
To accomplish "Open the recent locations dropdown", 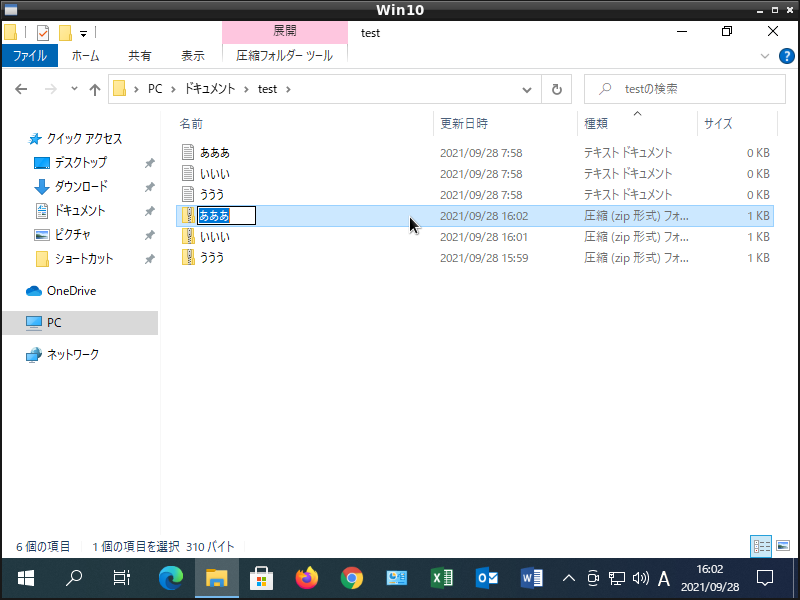I will click(74, 89).
